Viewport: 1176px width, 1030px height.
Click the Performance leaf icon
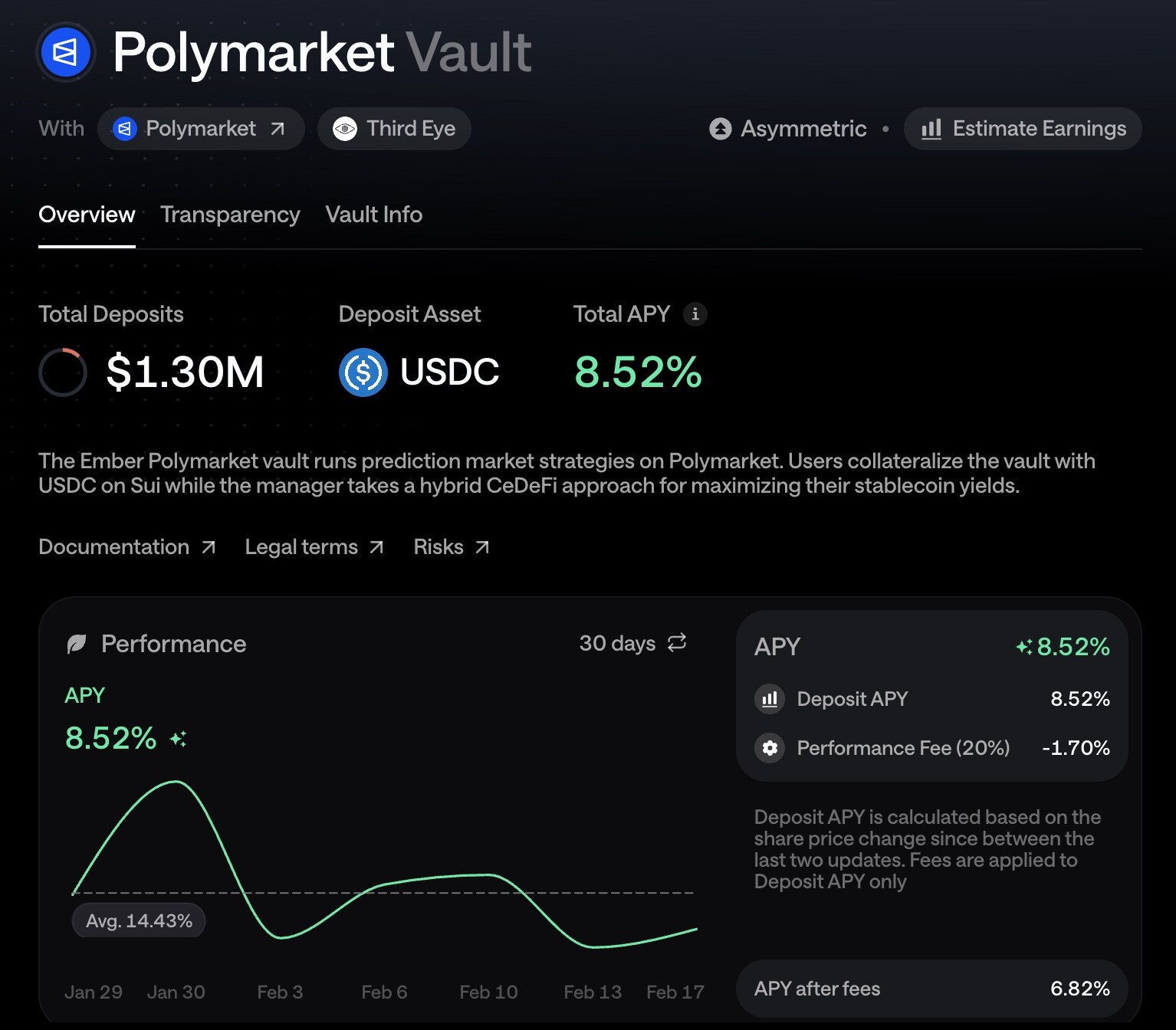coord(77,644)
